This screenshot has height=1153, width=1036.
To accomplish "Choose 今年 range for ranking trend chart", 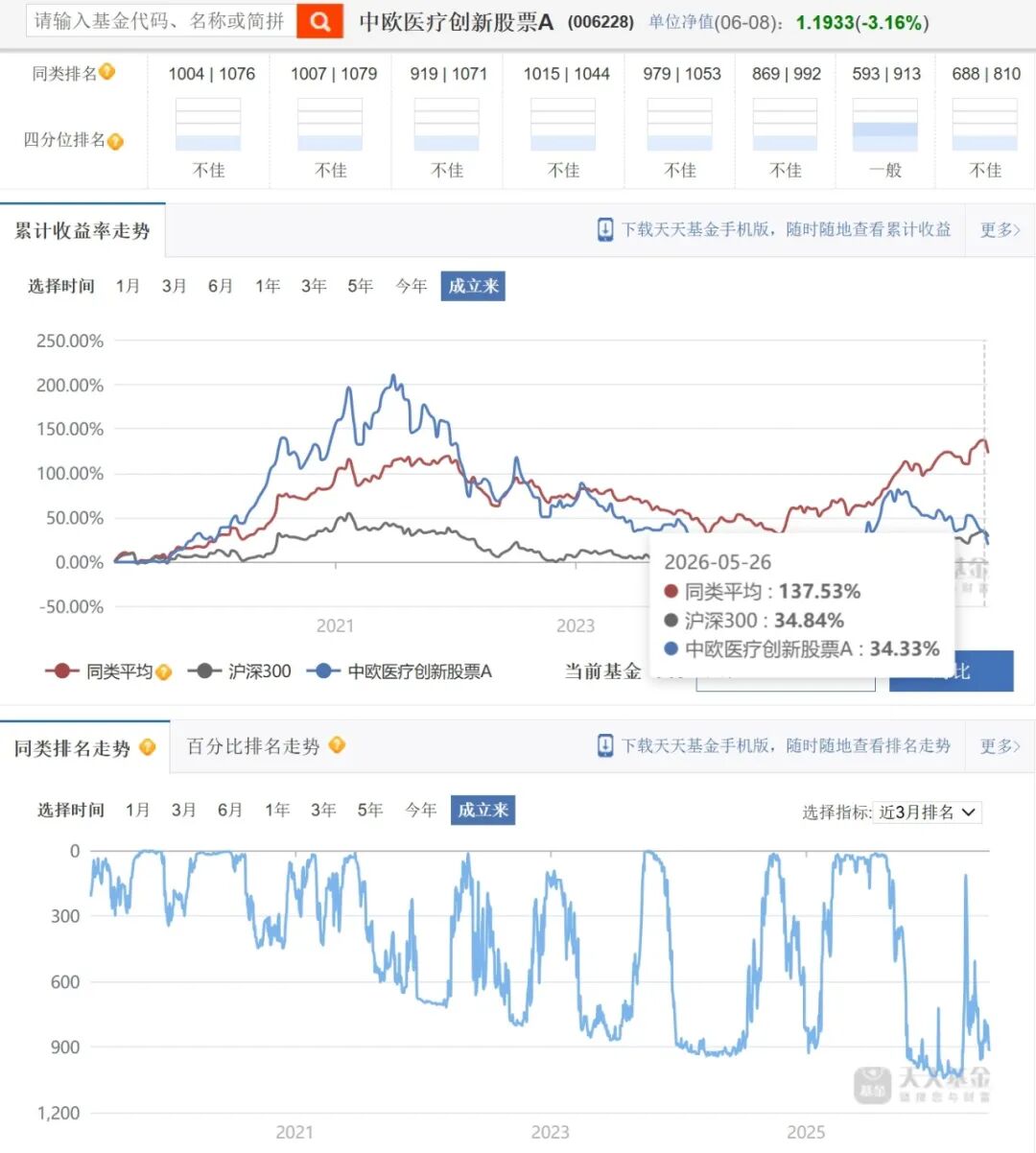I will (421, 810).
